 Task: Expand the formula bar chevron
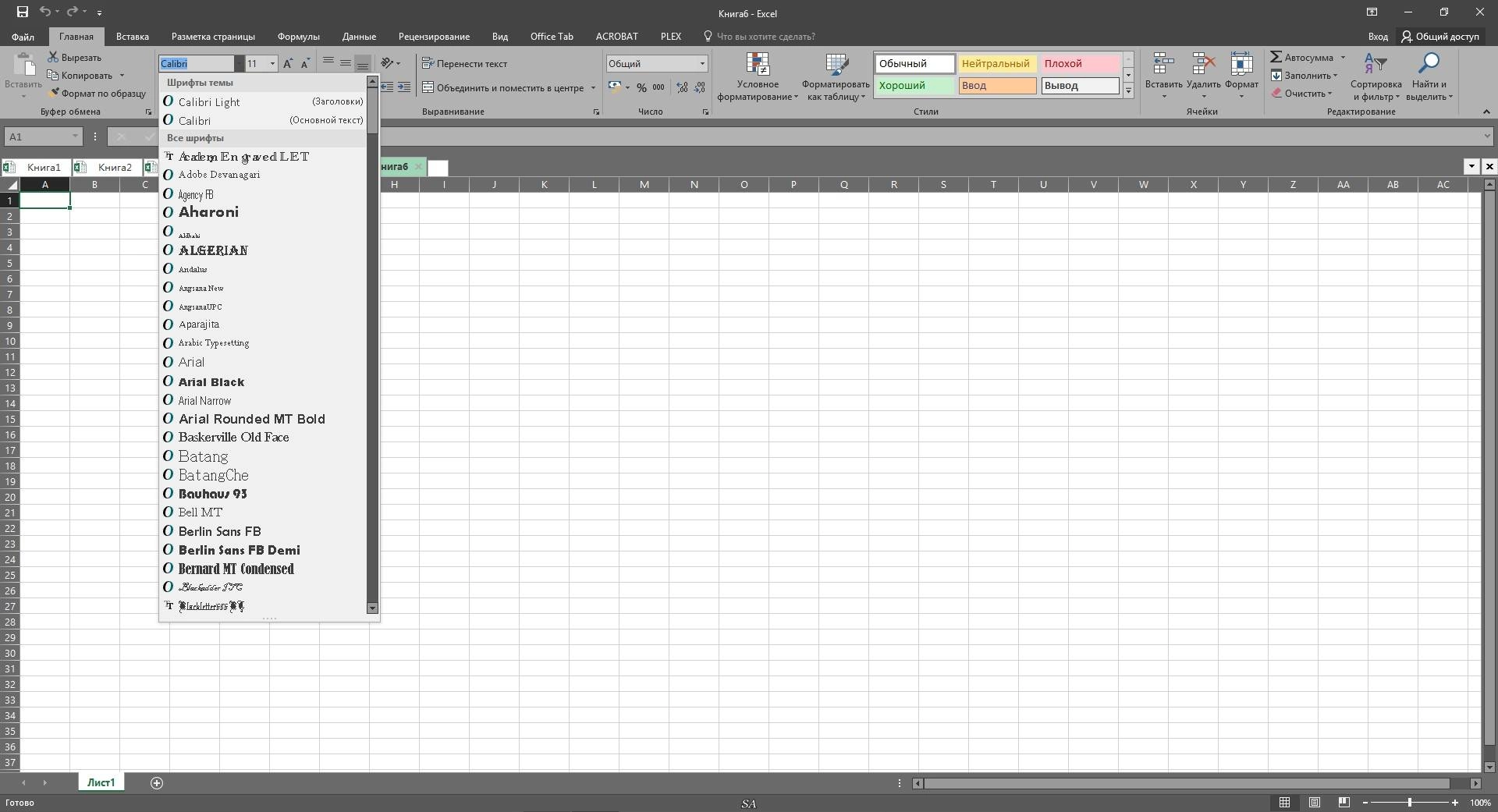click(x=1488, y=137)
